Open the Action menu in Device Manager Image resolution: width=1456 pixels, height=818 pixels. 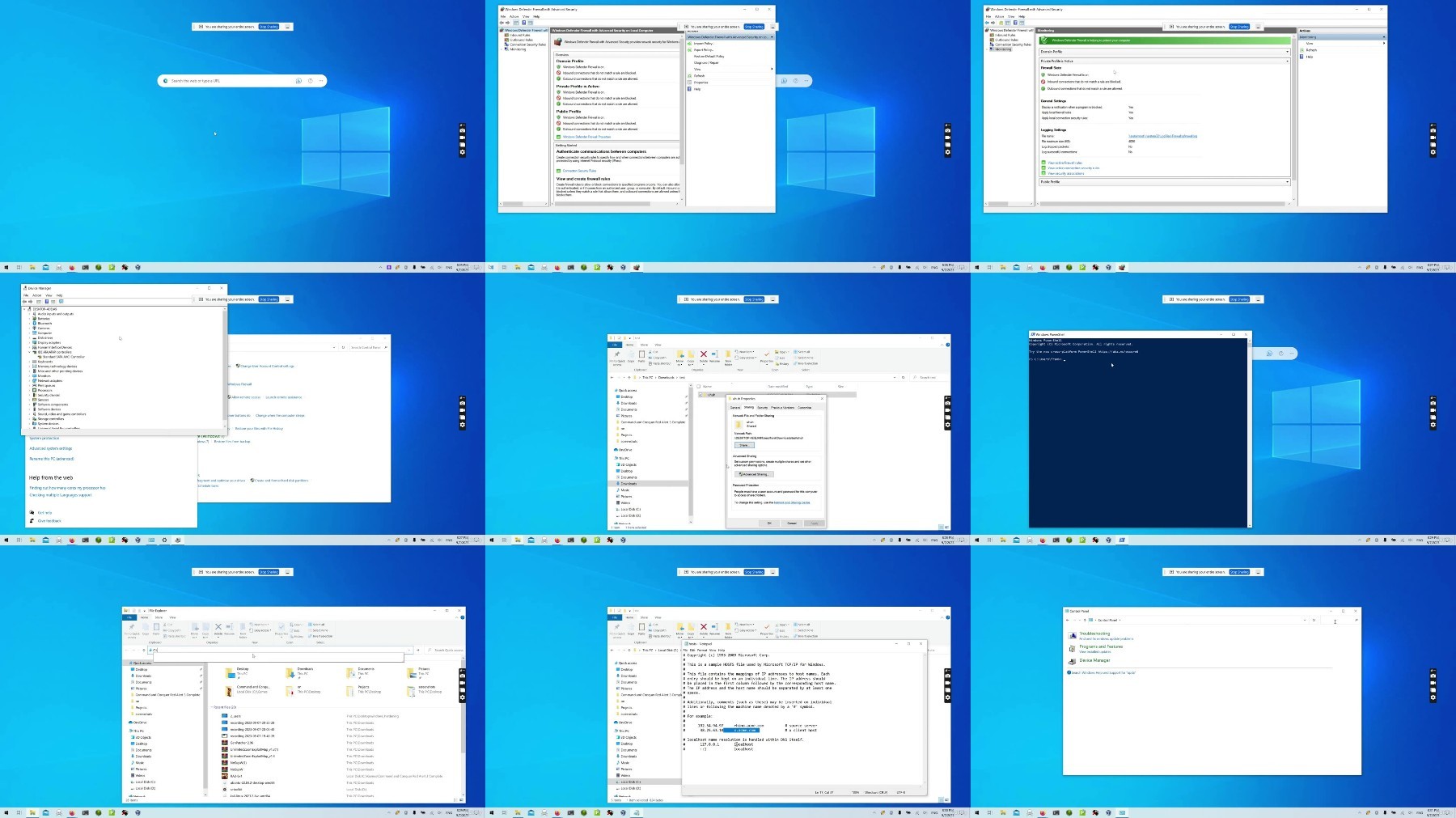click(36, 295)
